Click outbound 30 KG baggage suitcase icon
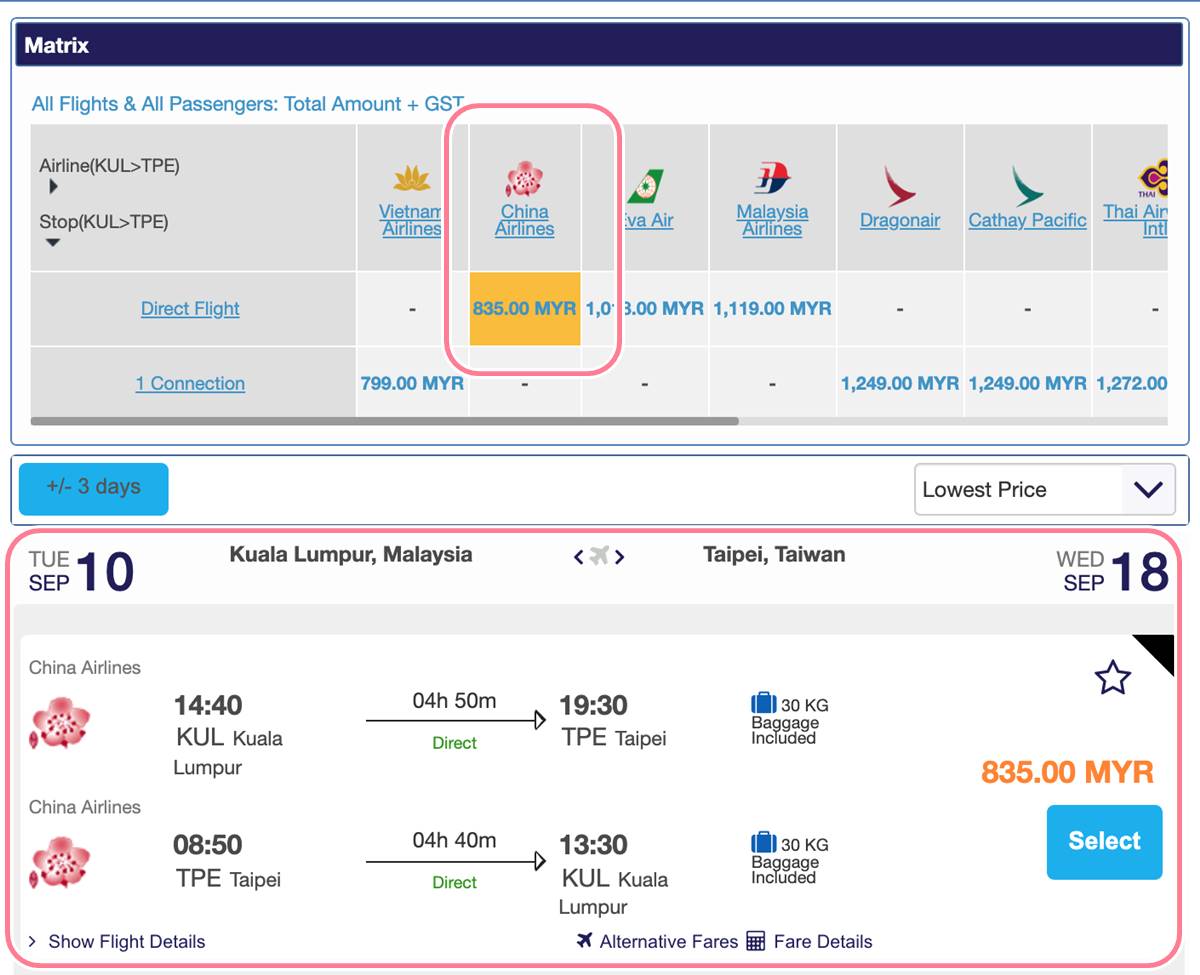The image size is (1200, 975). 764,703
